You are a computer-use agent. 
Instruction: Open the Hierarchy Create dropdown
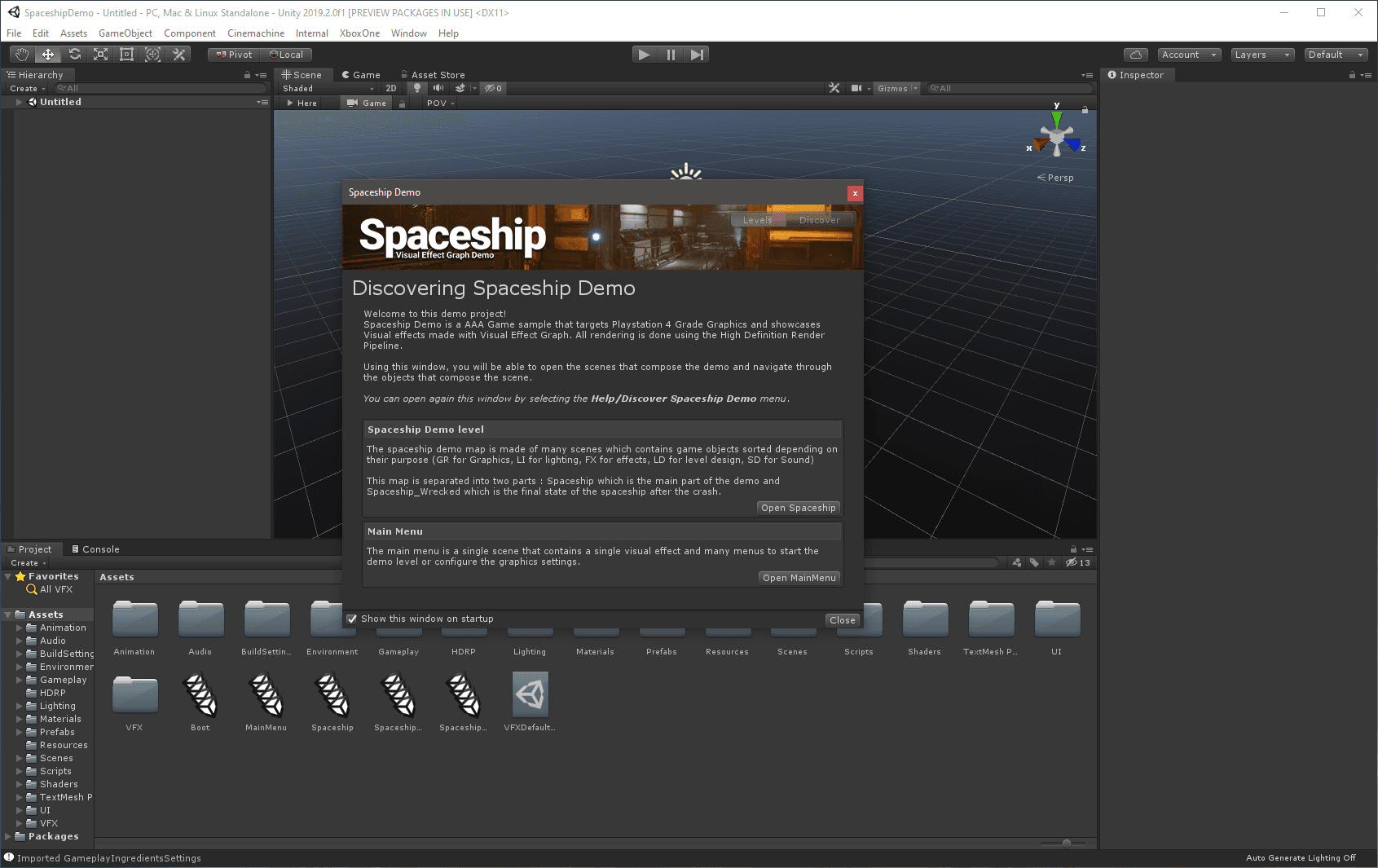[27, 88]
